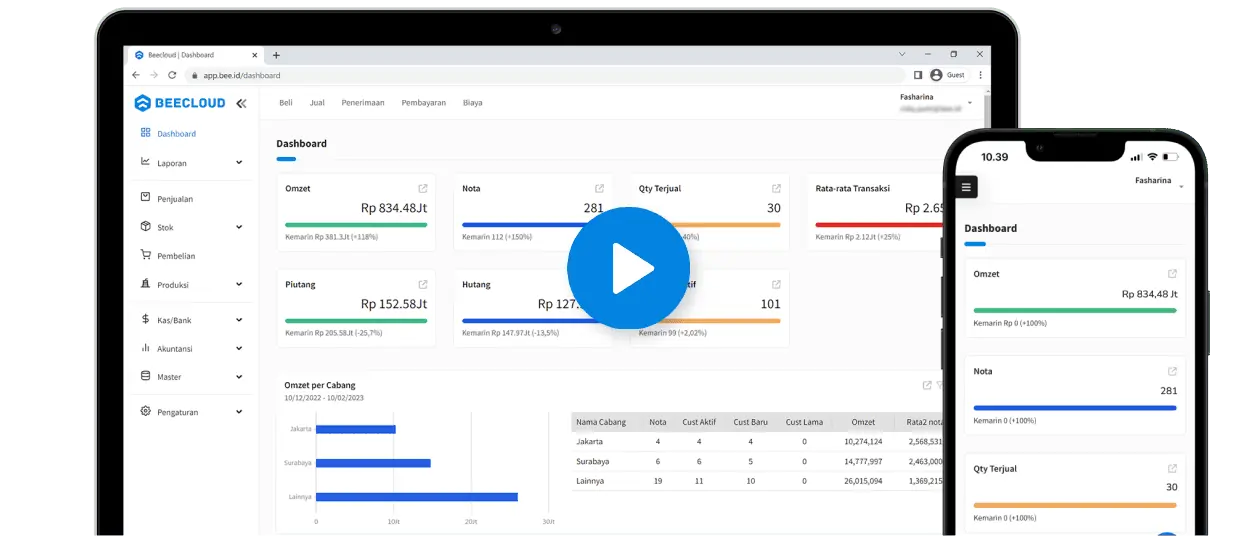This screenshot has width=1257, height=536.
Task: Expand the Pengaturan sidebar menu chevron
Action: coord(239,411)
